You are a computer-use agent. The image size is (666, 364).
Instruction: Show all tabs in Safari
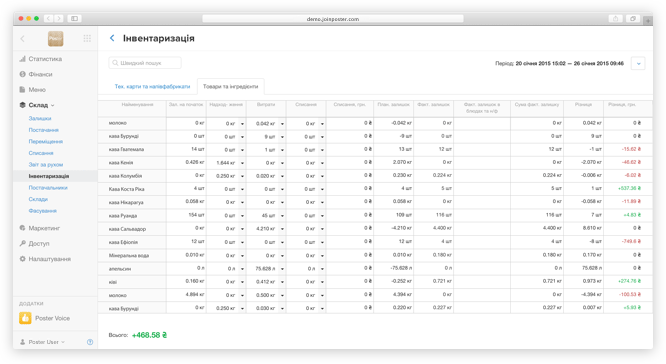click(633, 19)
